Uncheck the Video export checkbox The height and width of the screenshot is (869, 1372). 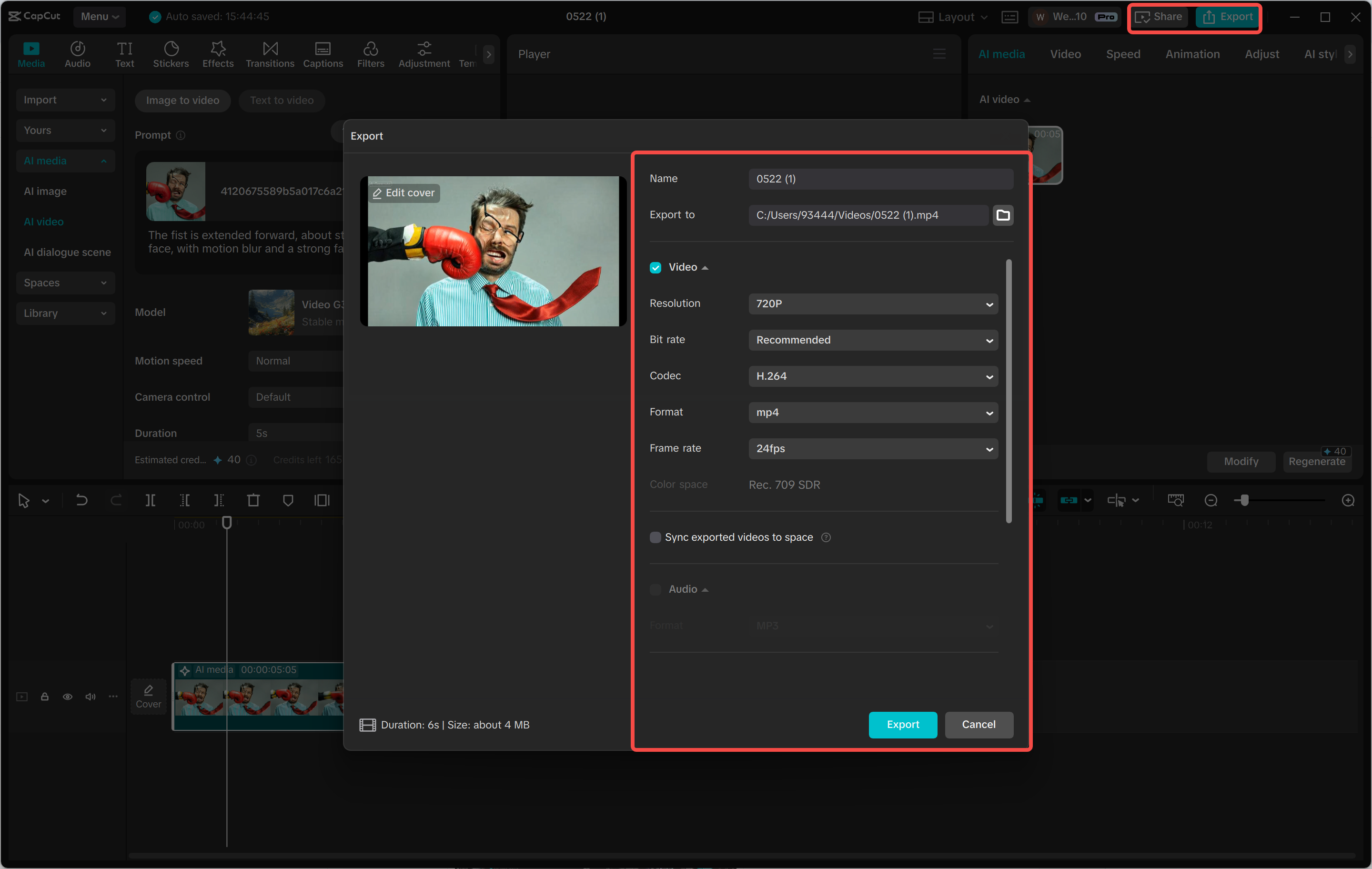click(655, 267)
